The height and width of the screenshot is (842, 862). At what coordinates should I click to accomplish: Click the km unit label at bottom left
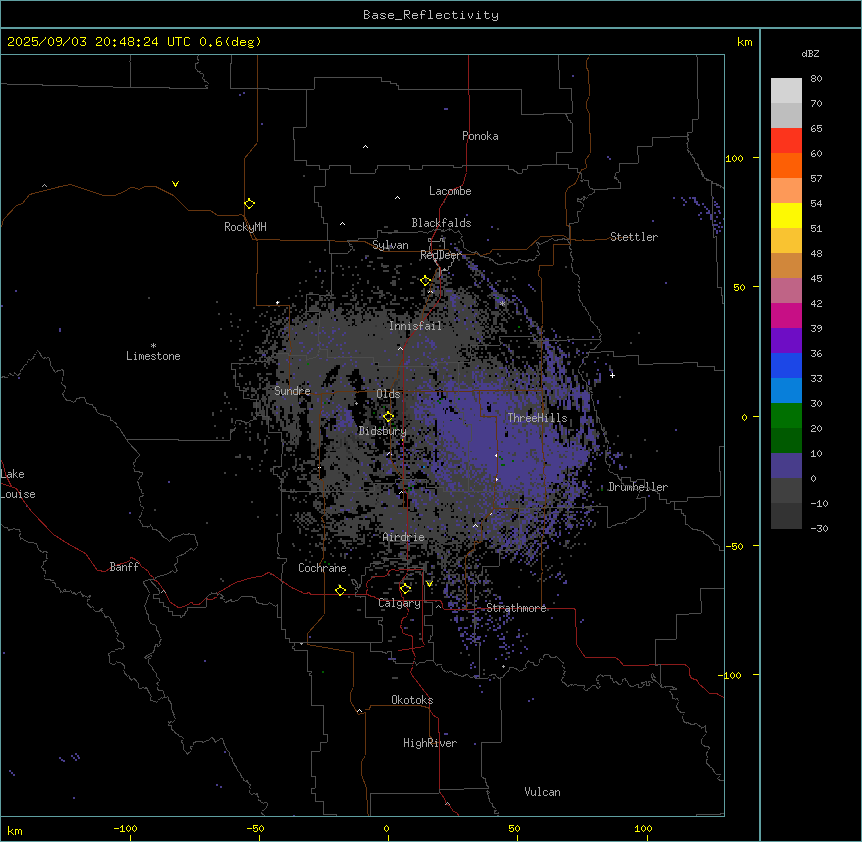(15, 831)
